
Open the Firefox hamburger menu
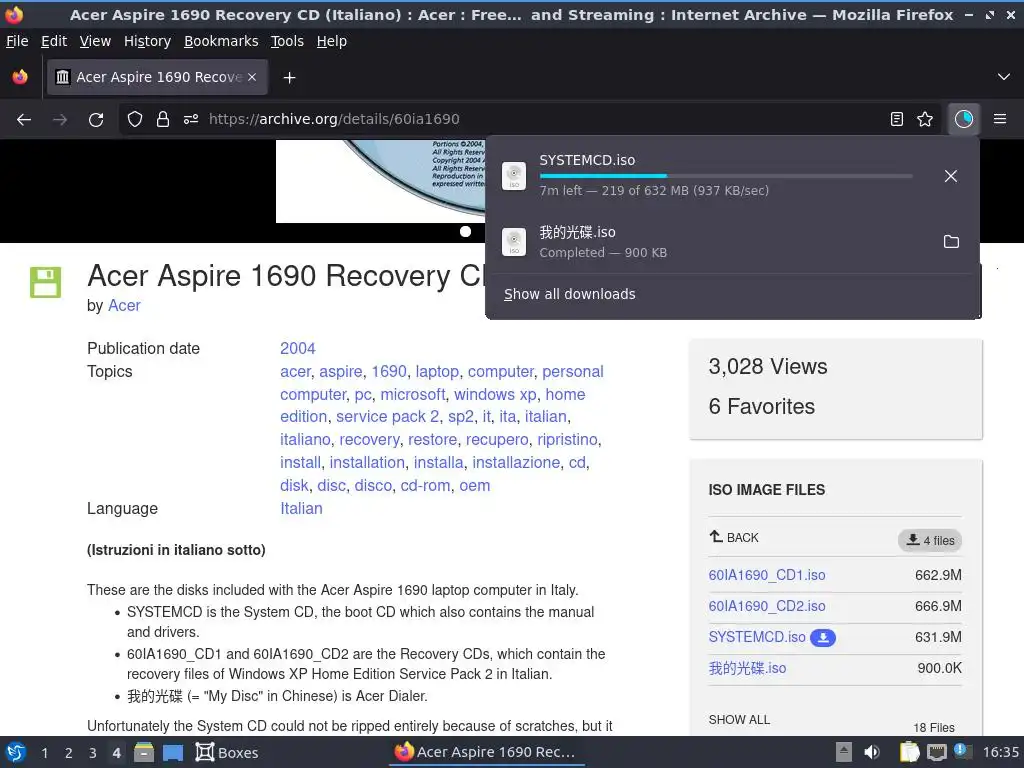click(1000, 119)
